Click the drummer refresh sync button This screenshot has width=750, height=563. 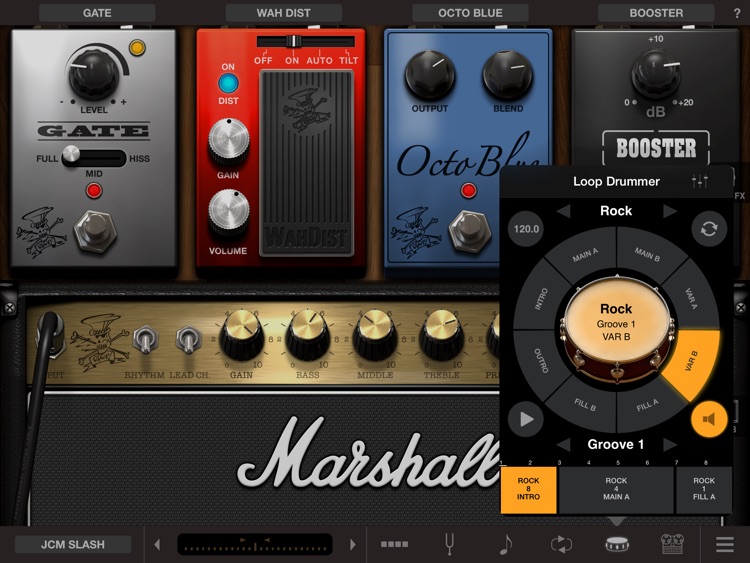click(709, 229)
